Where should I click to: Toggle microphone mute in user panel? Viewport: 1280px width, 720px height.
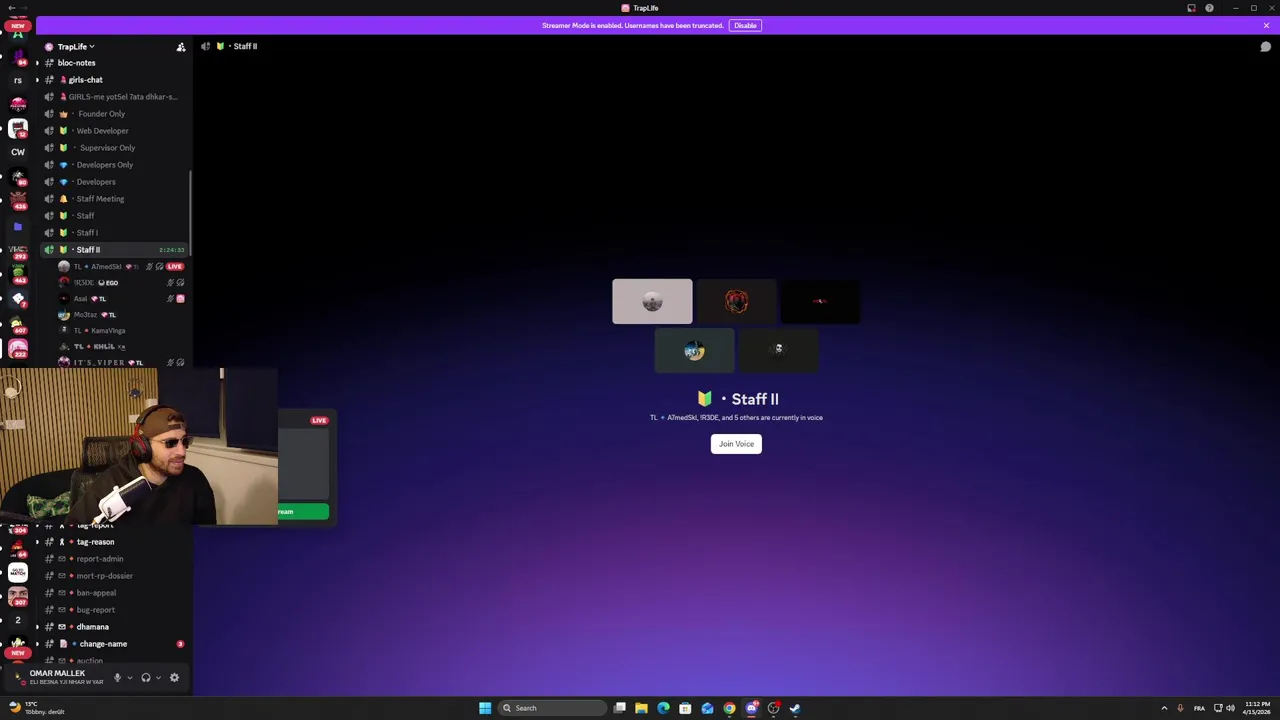click(x=117, y=678)
